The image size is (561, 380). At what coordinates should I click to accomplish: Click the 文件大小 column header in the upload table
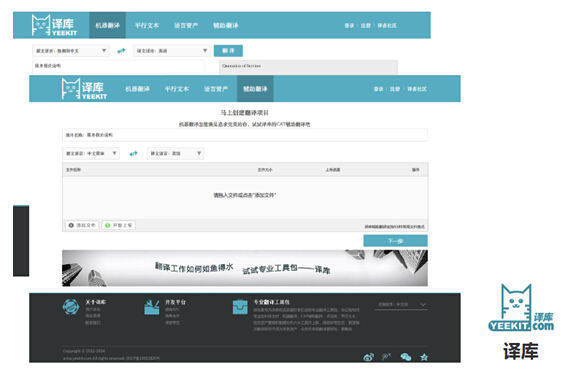pyautogui.click(x=265, y=170)
